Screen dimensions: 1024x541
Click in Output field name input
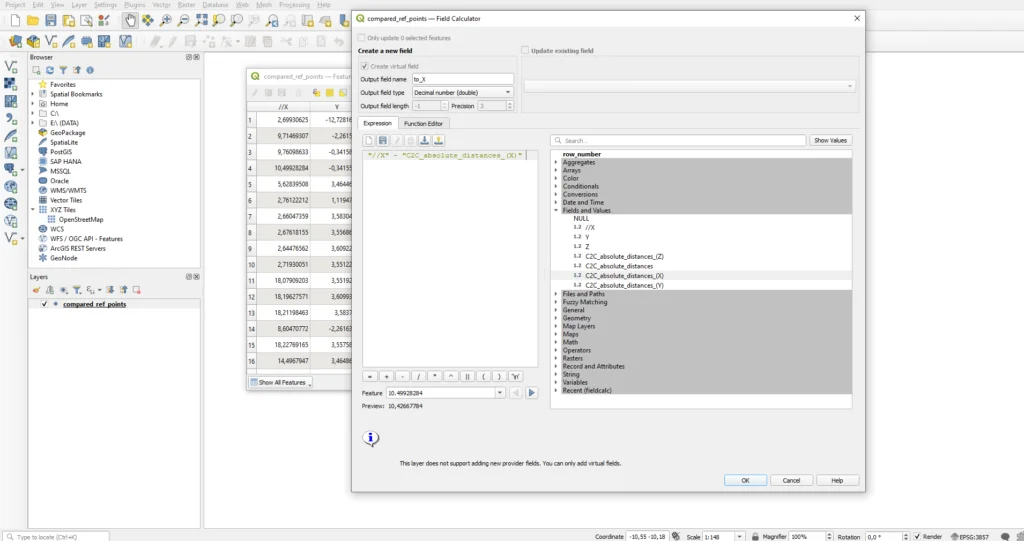[x=462, y=79]
